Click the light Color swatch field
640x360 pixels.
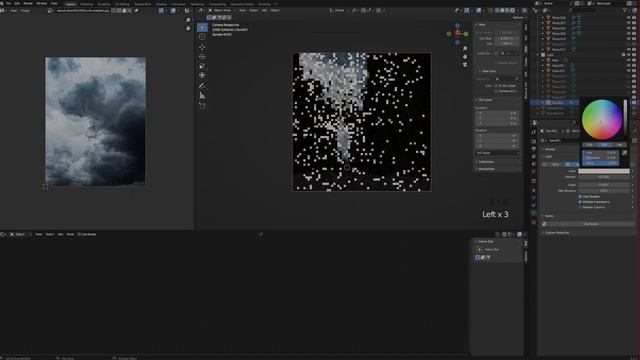point(604,171)
